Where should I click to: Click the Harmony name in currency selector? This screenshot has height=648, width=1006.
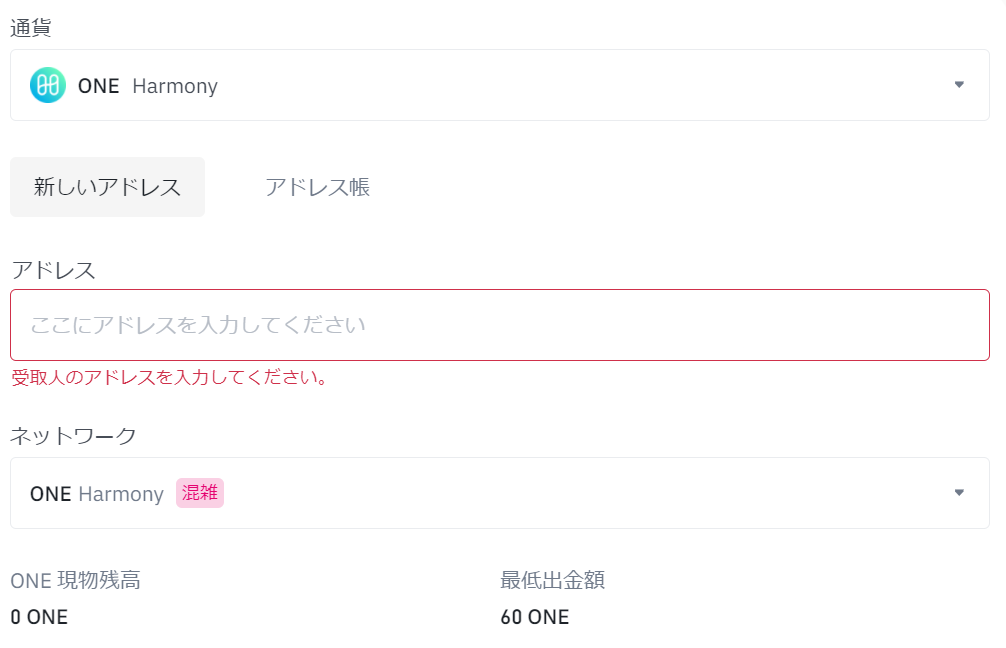coord(175,86)
